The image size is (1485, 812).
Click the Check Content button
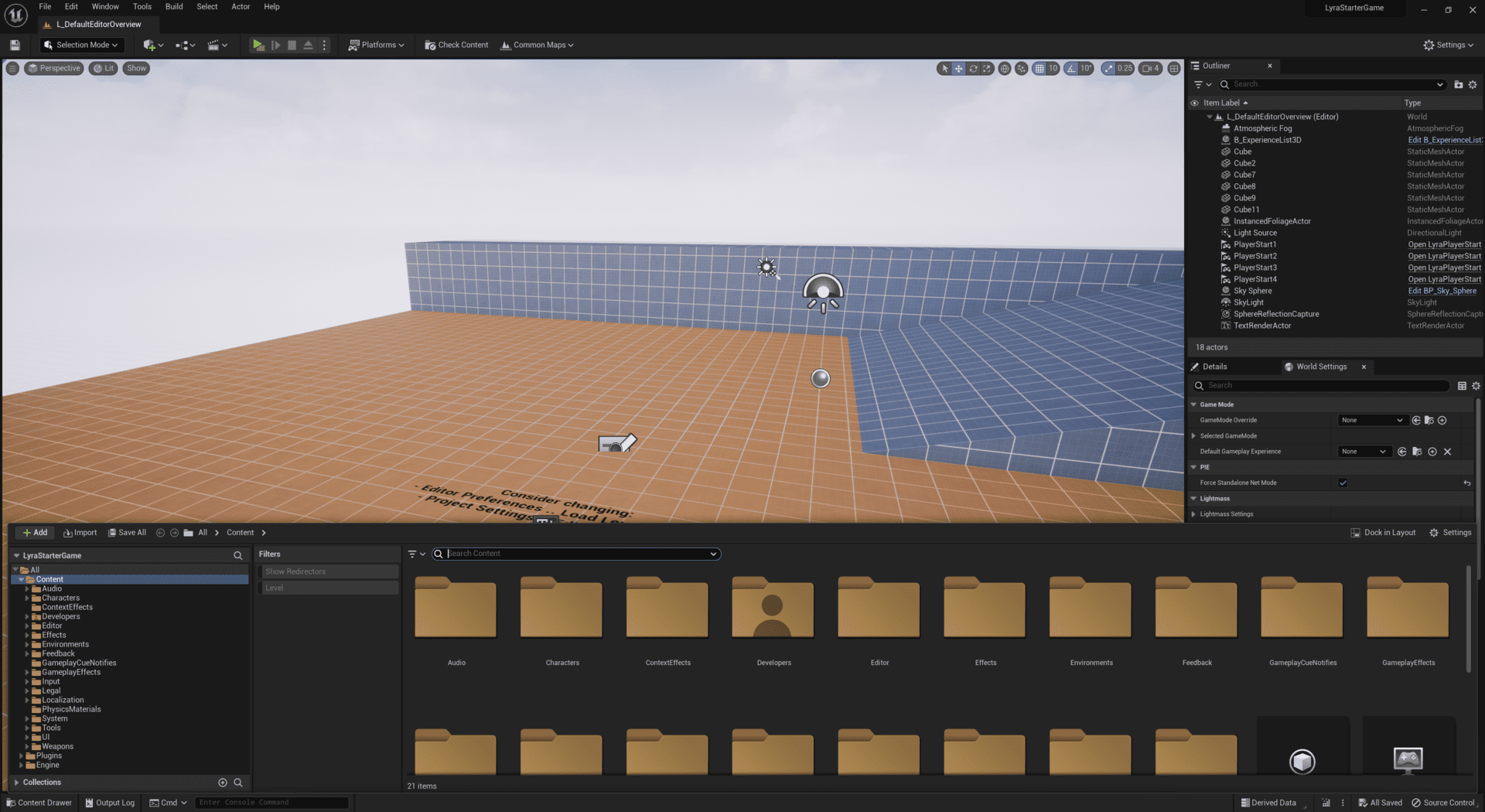[456, 46]
